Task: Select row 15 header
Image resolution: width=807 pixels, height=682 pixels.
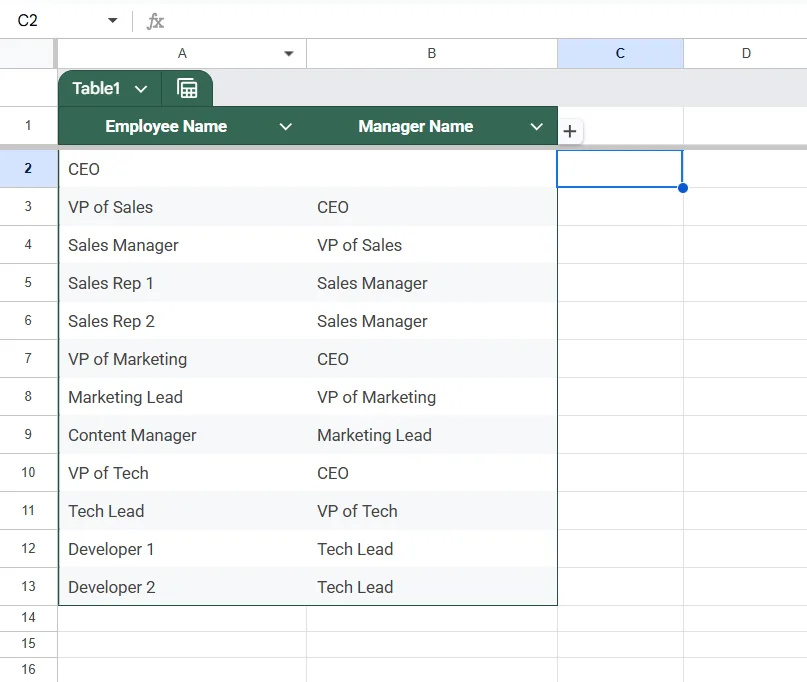Action: coord(28,644)
